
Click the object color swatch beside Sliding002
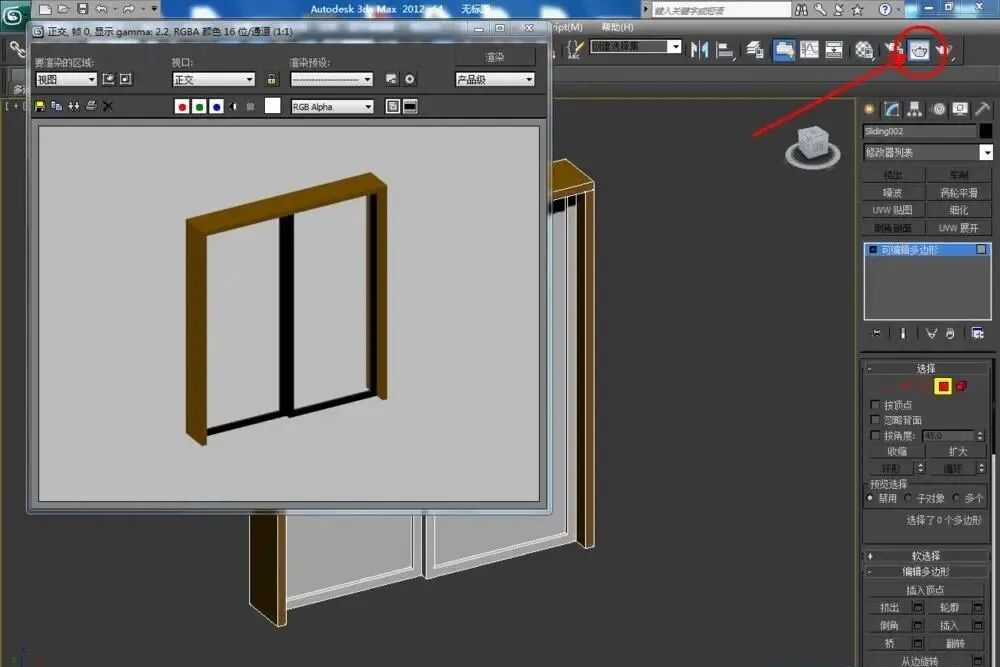986,131
